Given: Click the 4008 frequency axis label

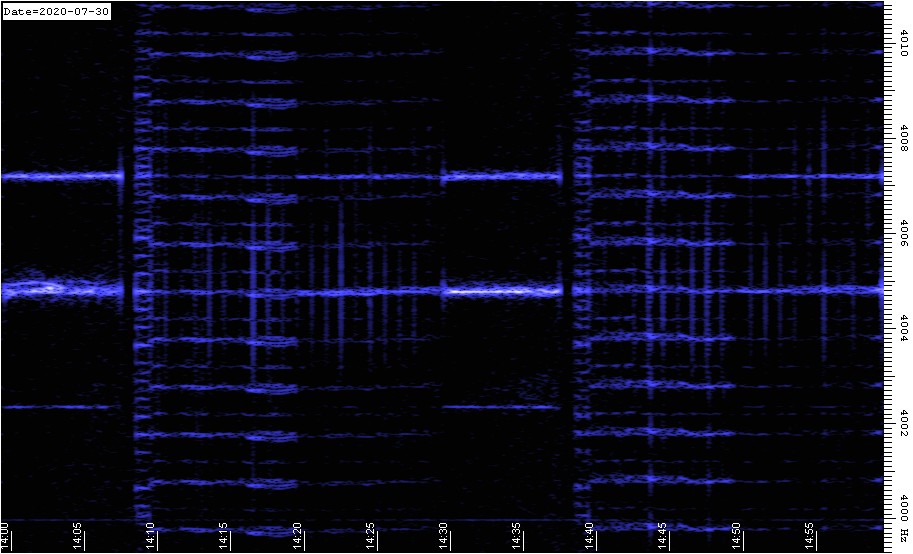Looking at the screenshot, I should (x=904, y=138).
